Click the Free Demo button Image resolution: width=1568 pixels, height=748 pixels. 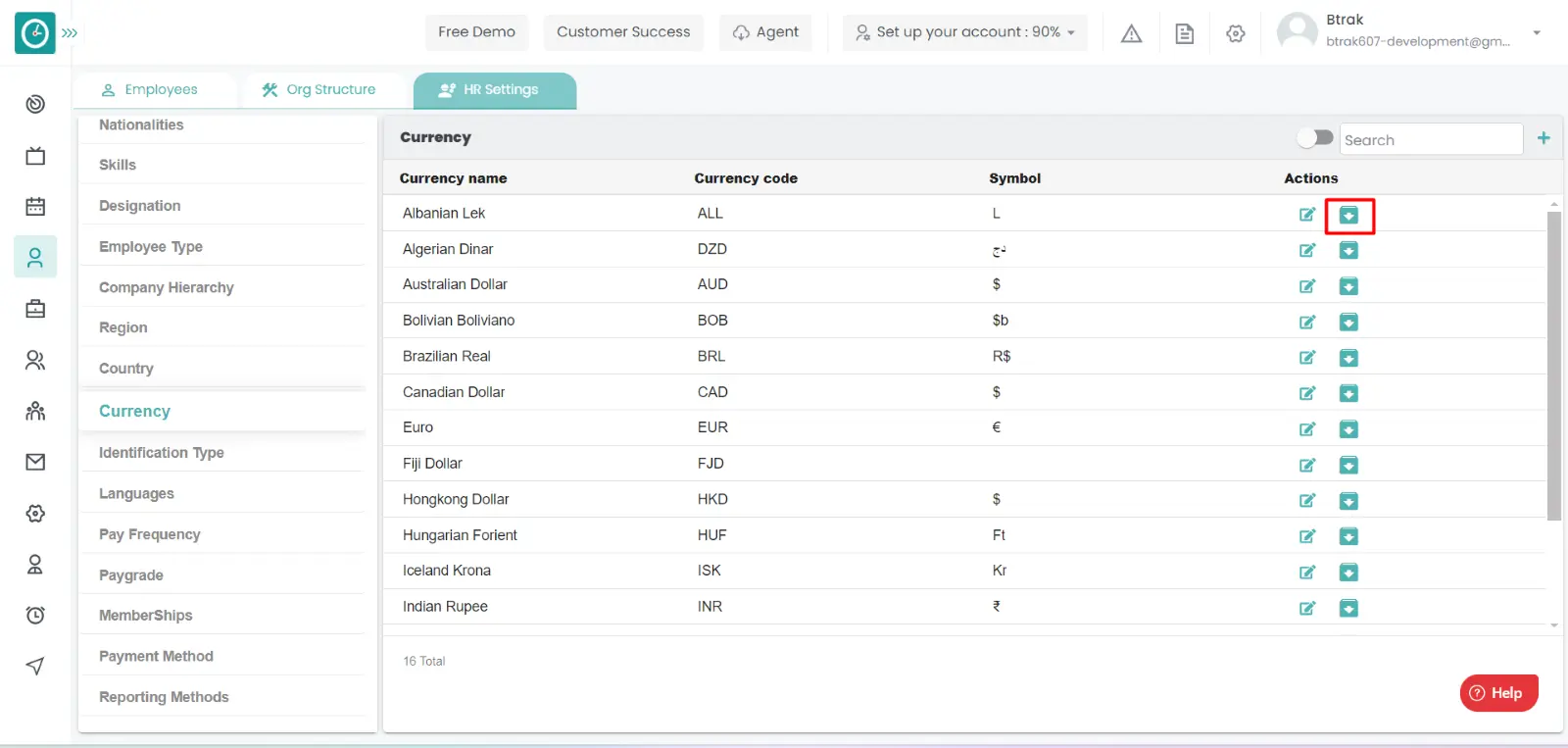[476, 32]
